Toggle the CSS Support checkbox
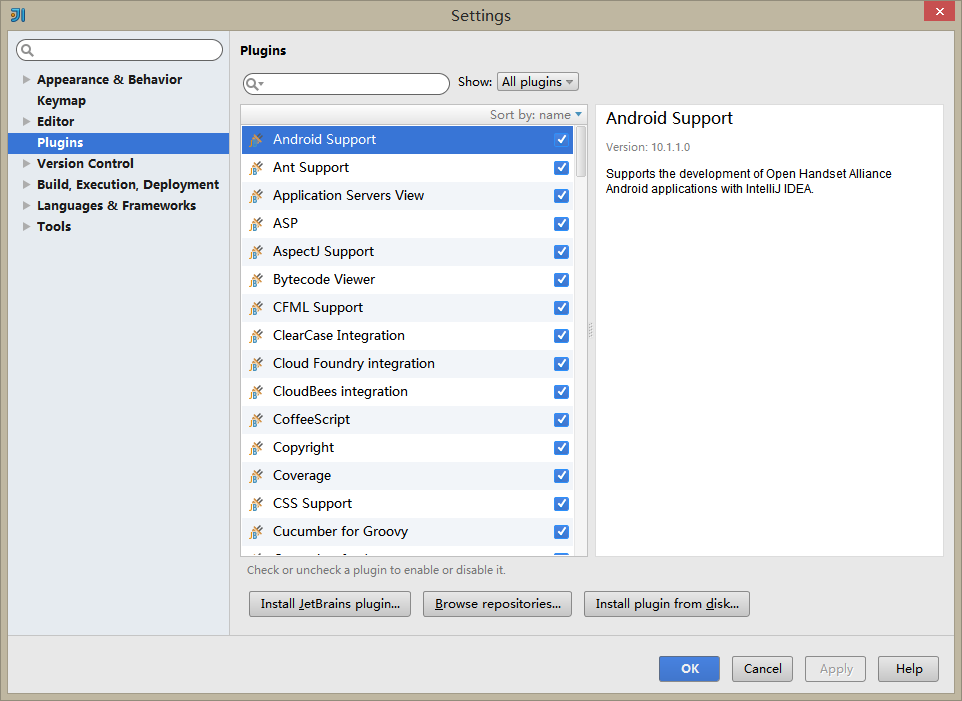The image size is (962, 701). (x=561, y=504)
